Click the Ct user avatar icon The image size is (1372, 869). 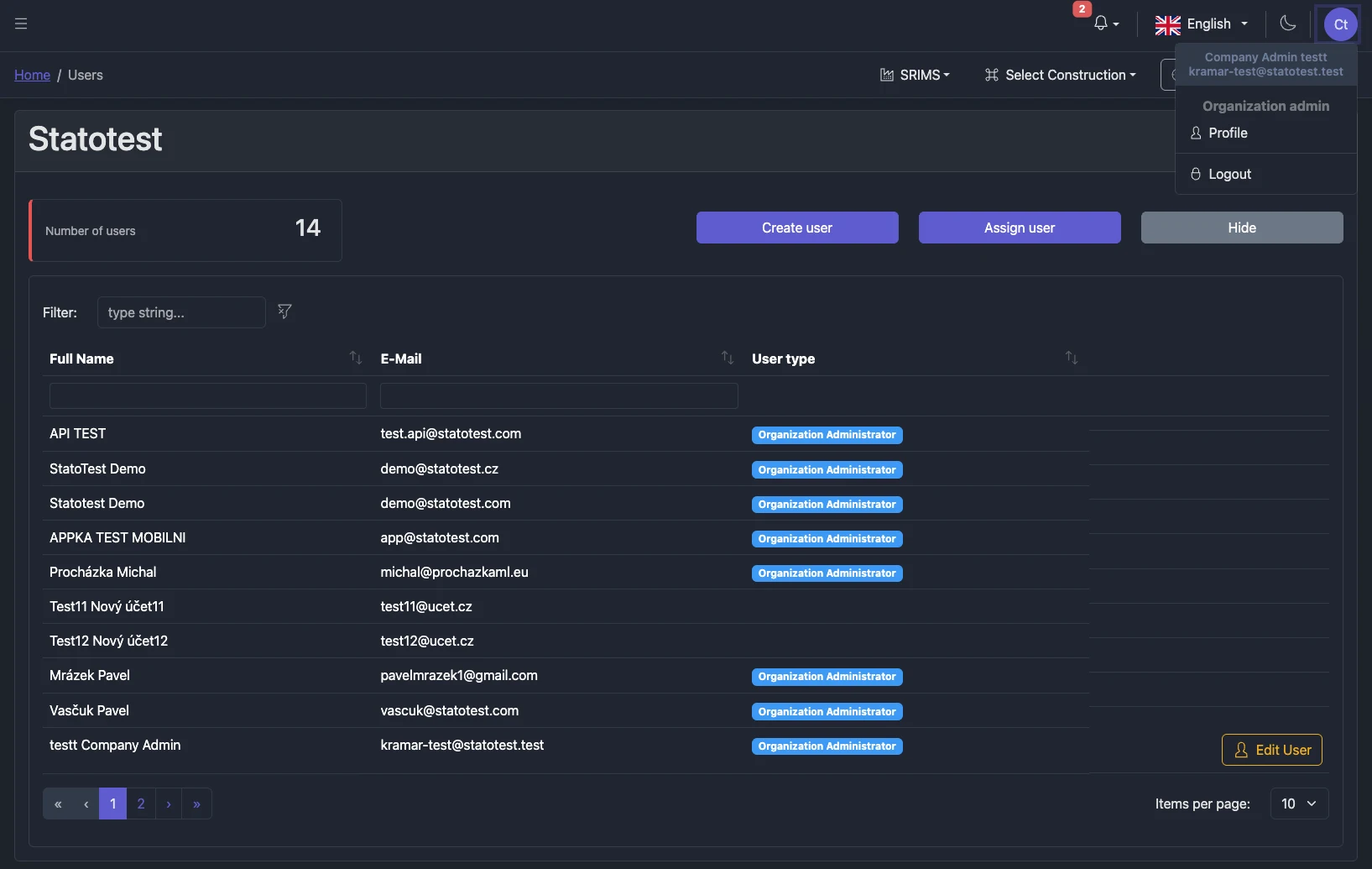tap(1338, 24)
